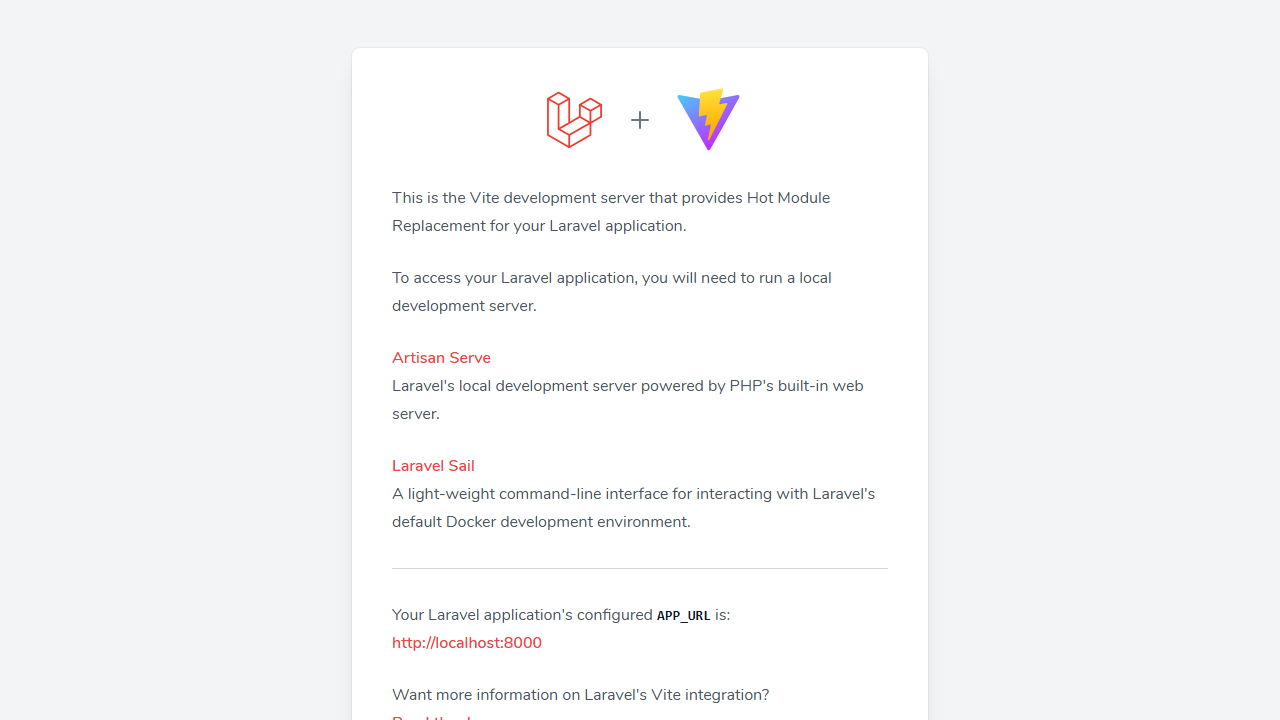The height and width of the screenshot is (720, 1280).
Task: Click the red Laravel logo
Action: click(x=574, y=120)
